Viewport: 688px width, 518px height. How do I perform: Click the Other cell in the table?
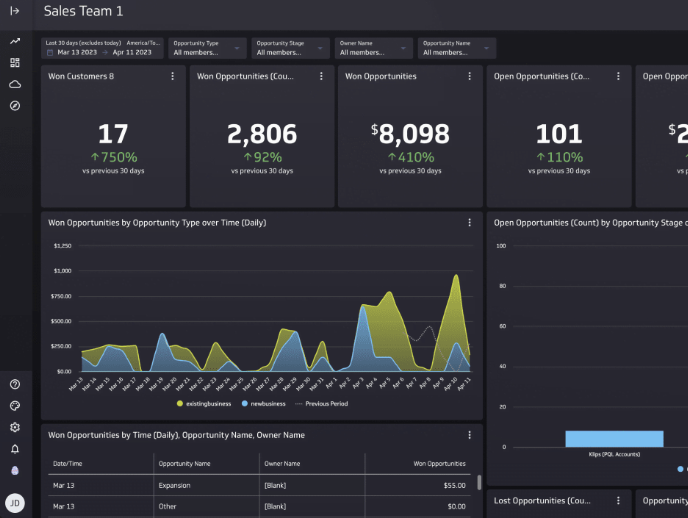(x=167, y=507)
